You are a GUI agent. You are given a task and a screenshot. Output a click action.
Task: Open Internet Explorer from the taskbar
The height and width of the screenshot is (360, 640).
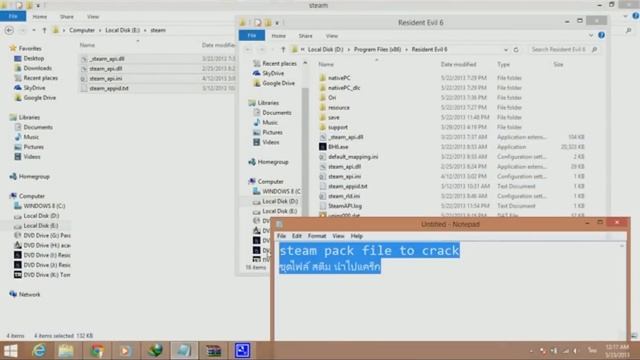(x=39, y=350)
